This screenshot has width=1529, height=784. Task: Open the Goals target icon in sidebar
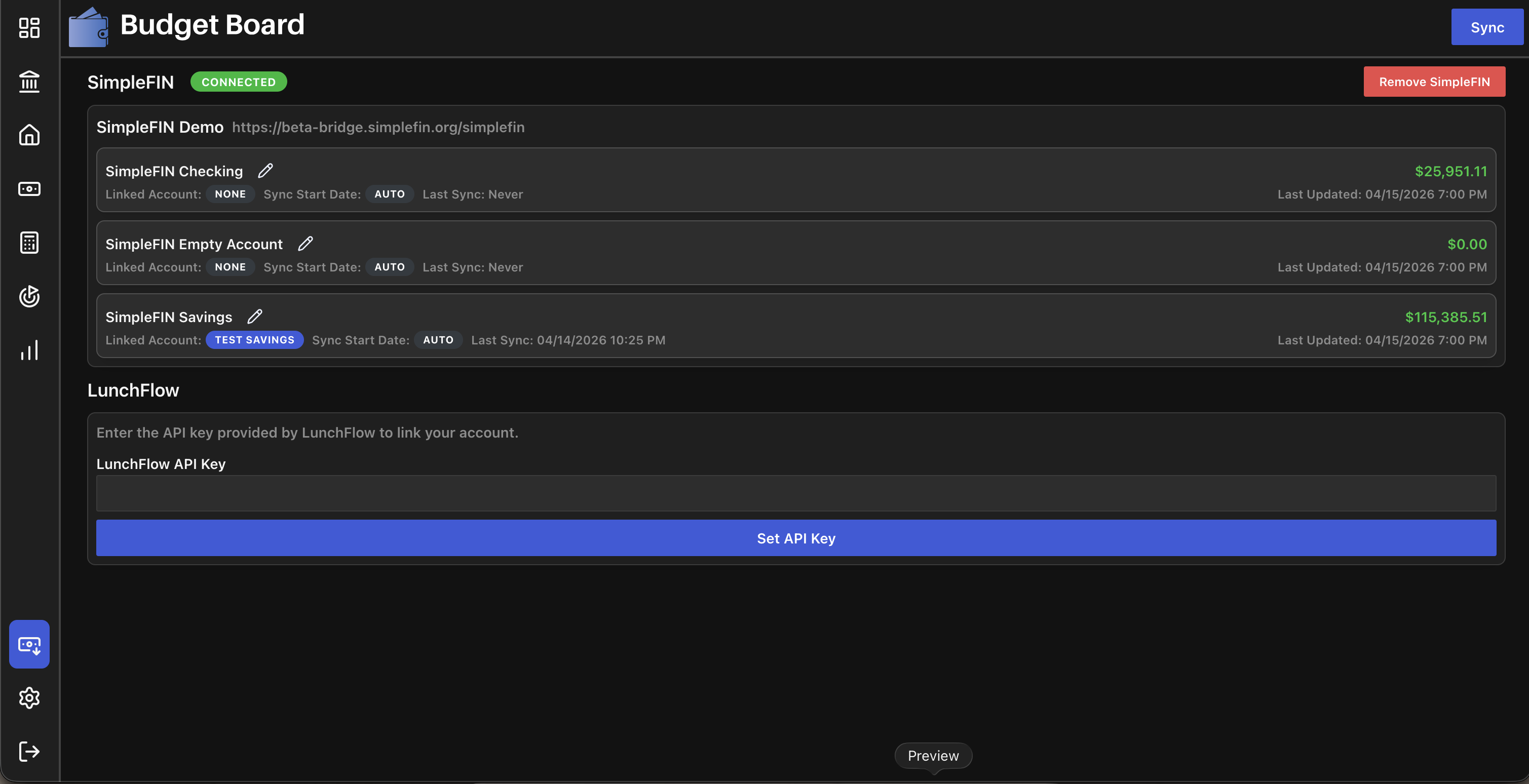tap(29, 296)
